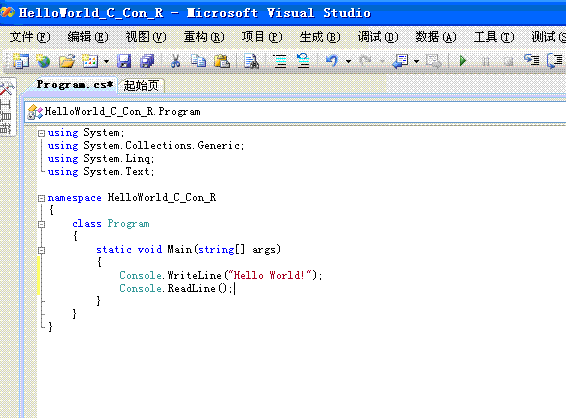The height and width of the screenshot is (418, 566).
Task: Click the Copy icon in toolbar
Action: point(198,61)
